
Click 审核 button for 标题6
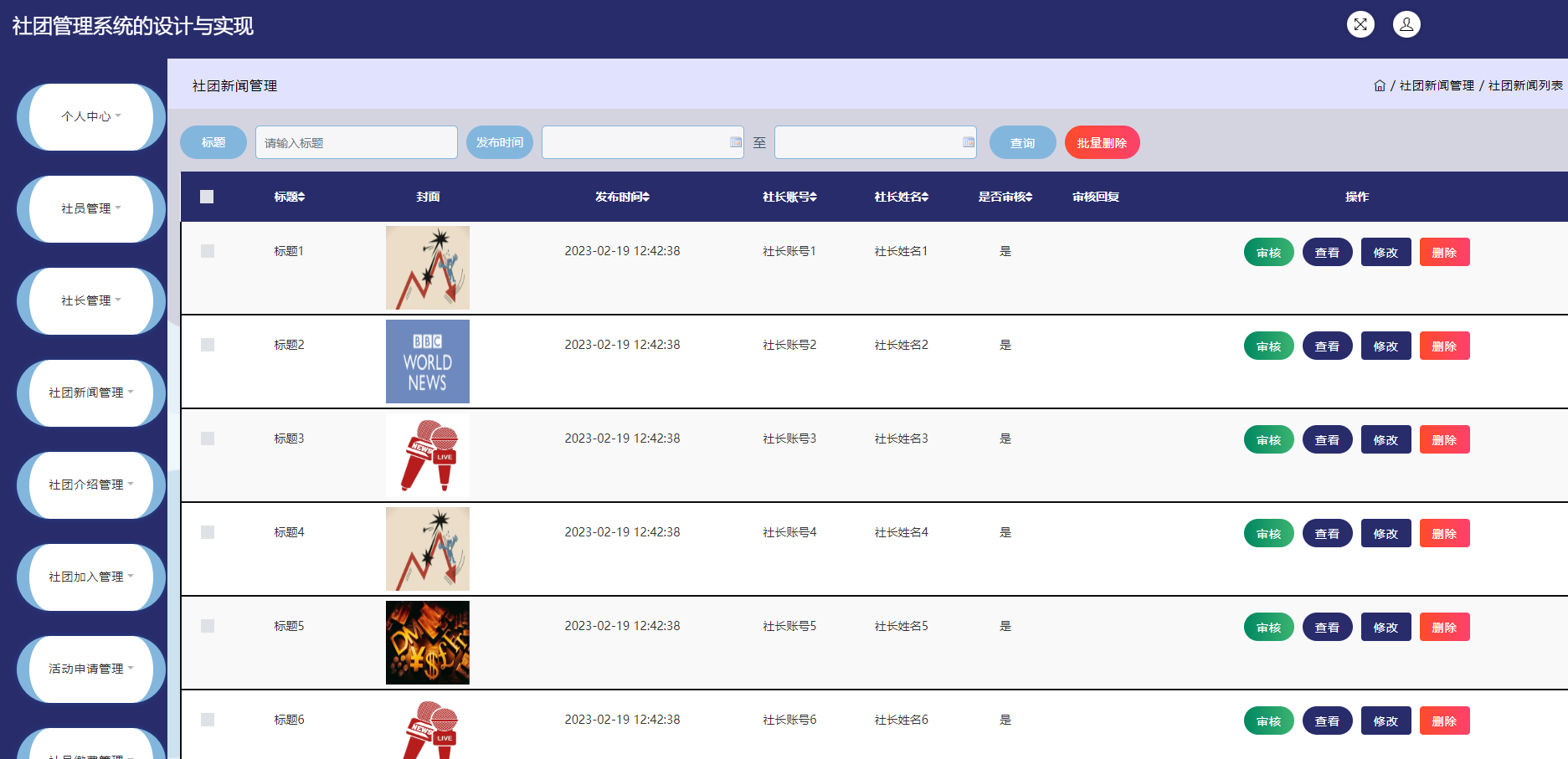(x=1269, y=721)
